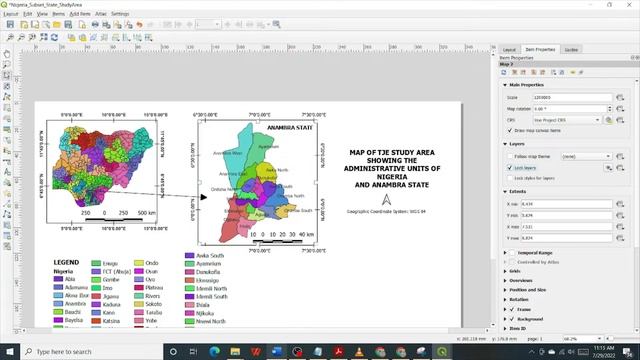The width and height of the screenshot is (640, 360).
Task: Open the View menu
Action: (42, 14)
